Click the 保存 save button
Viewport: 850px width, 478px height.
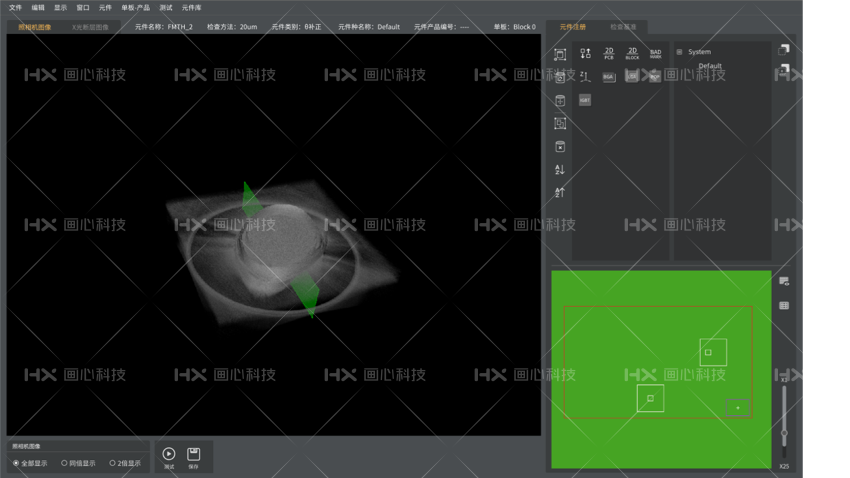(x=194, y=457)
